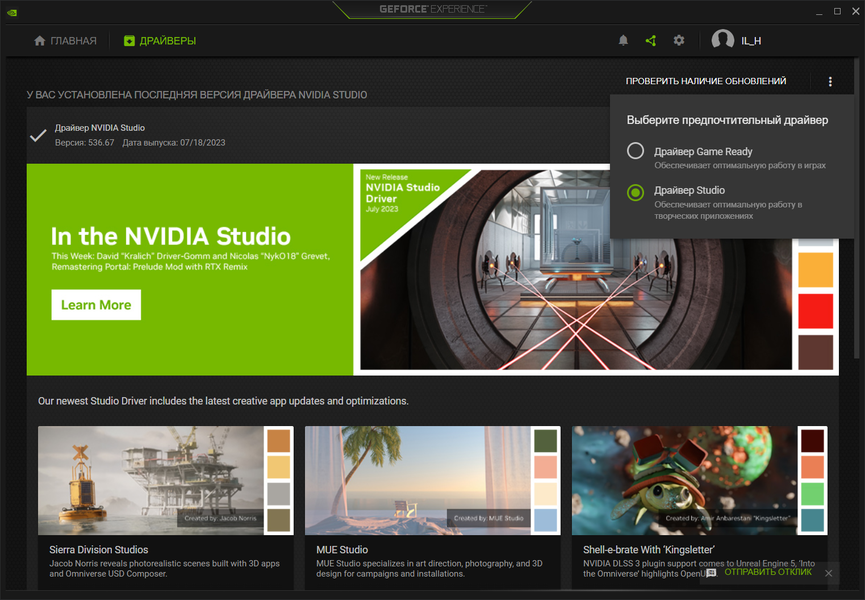The width and height of the screenshot is (865, 600).
Task: Click the oil rig thumbnail image
Action: pos(151,480)
